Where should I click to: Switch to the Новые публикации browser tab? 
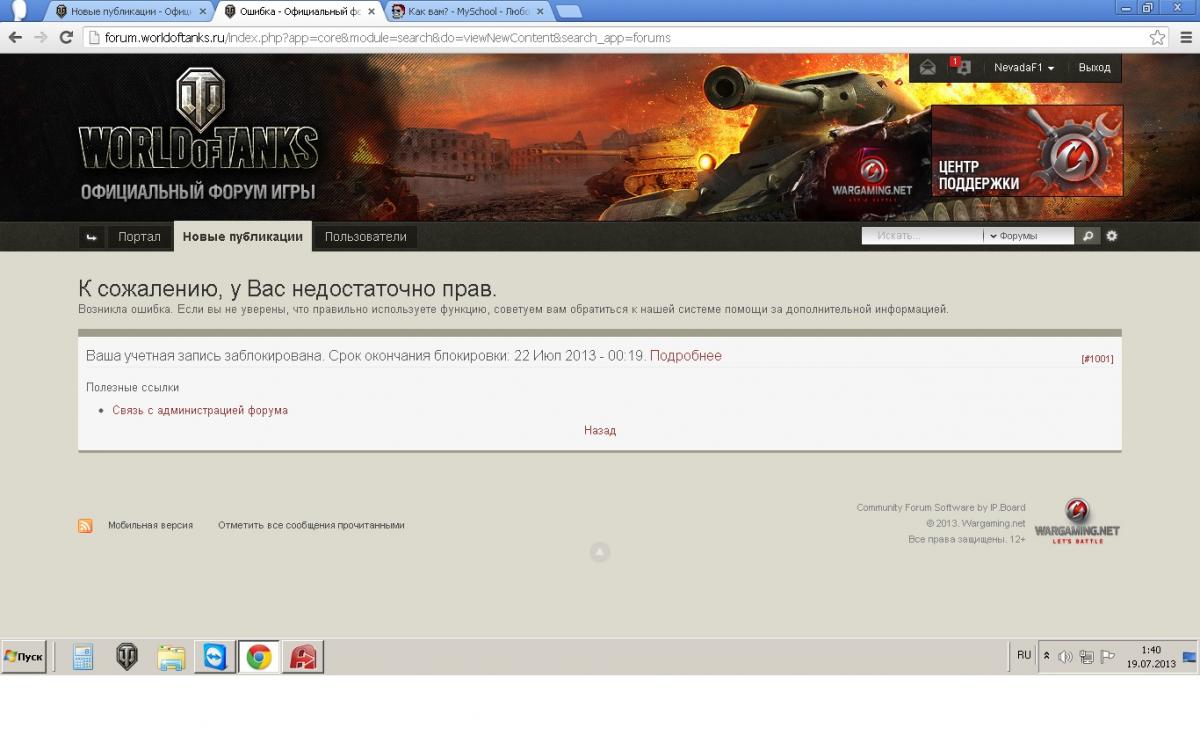[x=129, y=11]
